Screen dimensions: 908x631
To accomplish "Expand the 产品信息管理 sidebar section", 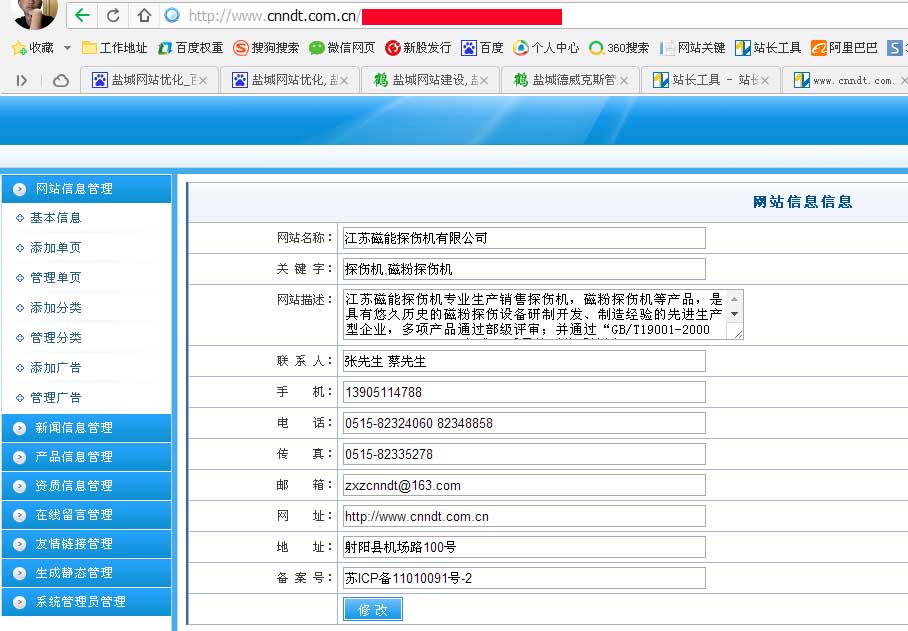I will 74,457.
